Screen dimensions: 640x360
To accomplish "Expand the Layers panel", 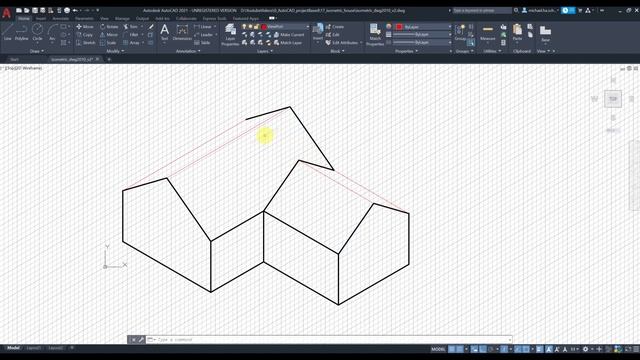I will [265, 51].
